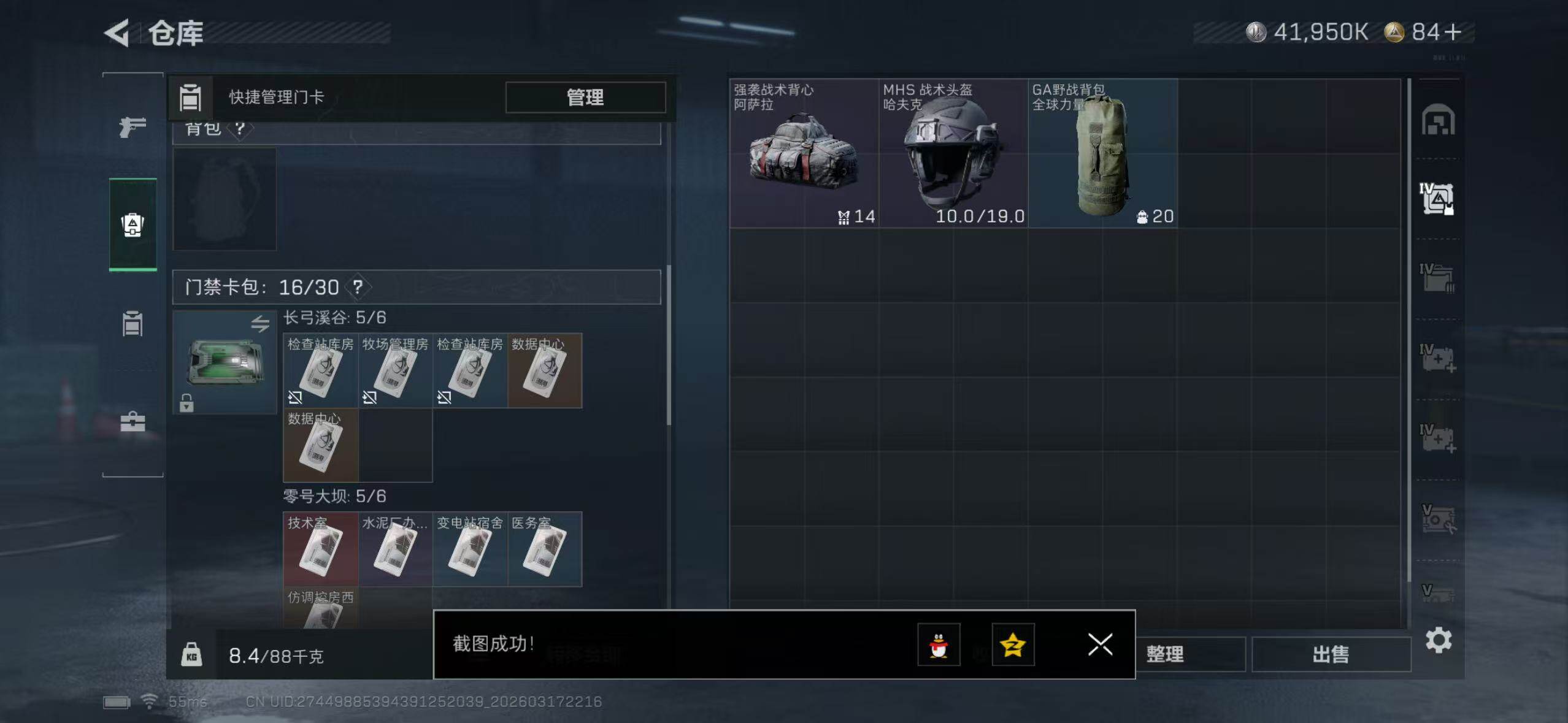The width and height of the screenshot is (1568, 723).
Task: Dismiss the 截图成功 notification with X
Action: point(1100,645)
